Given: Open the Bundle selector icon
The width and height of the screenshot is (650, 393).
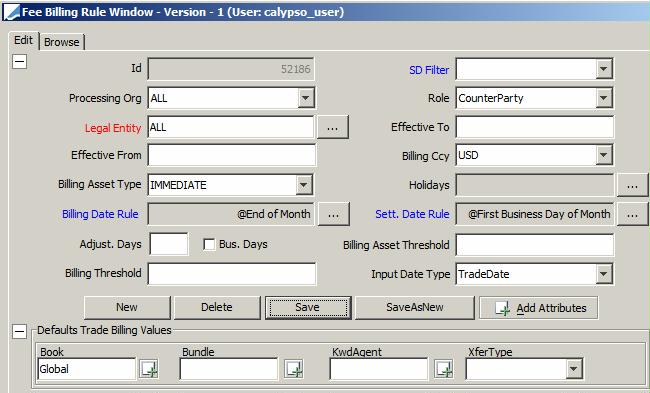Looking at the screenshot, I should pyautogui.click(x=293, y=369).
